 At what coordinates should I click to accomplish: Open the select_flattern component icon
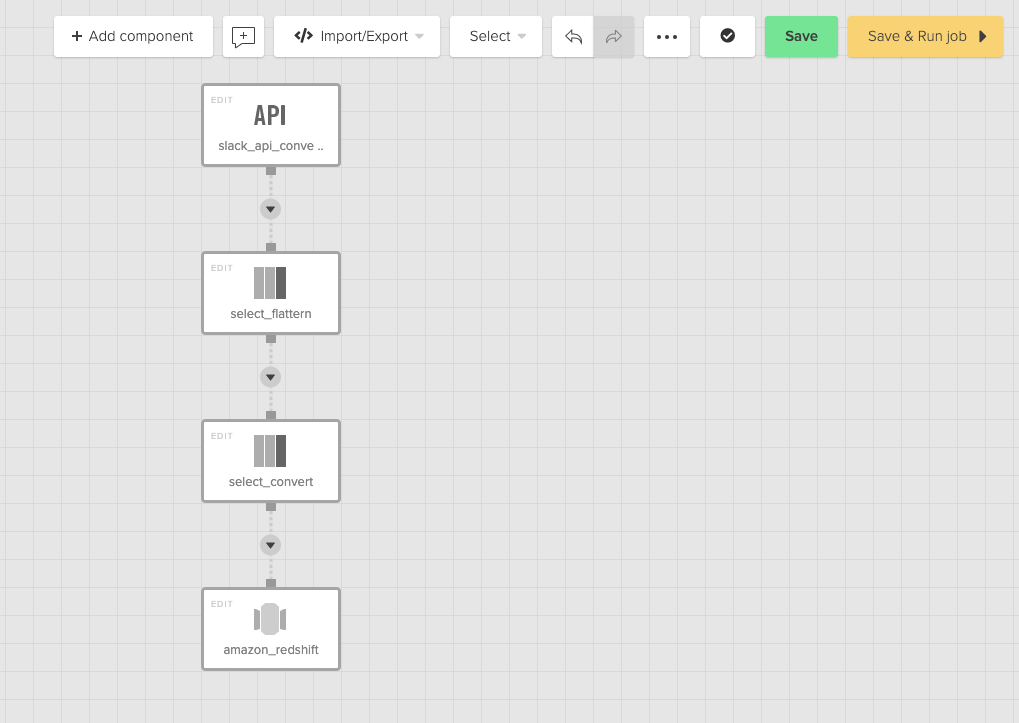coord(270,283)
